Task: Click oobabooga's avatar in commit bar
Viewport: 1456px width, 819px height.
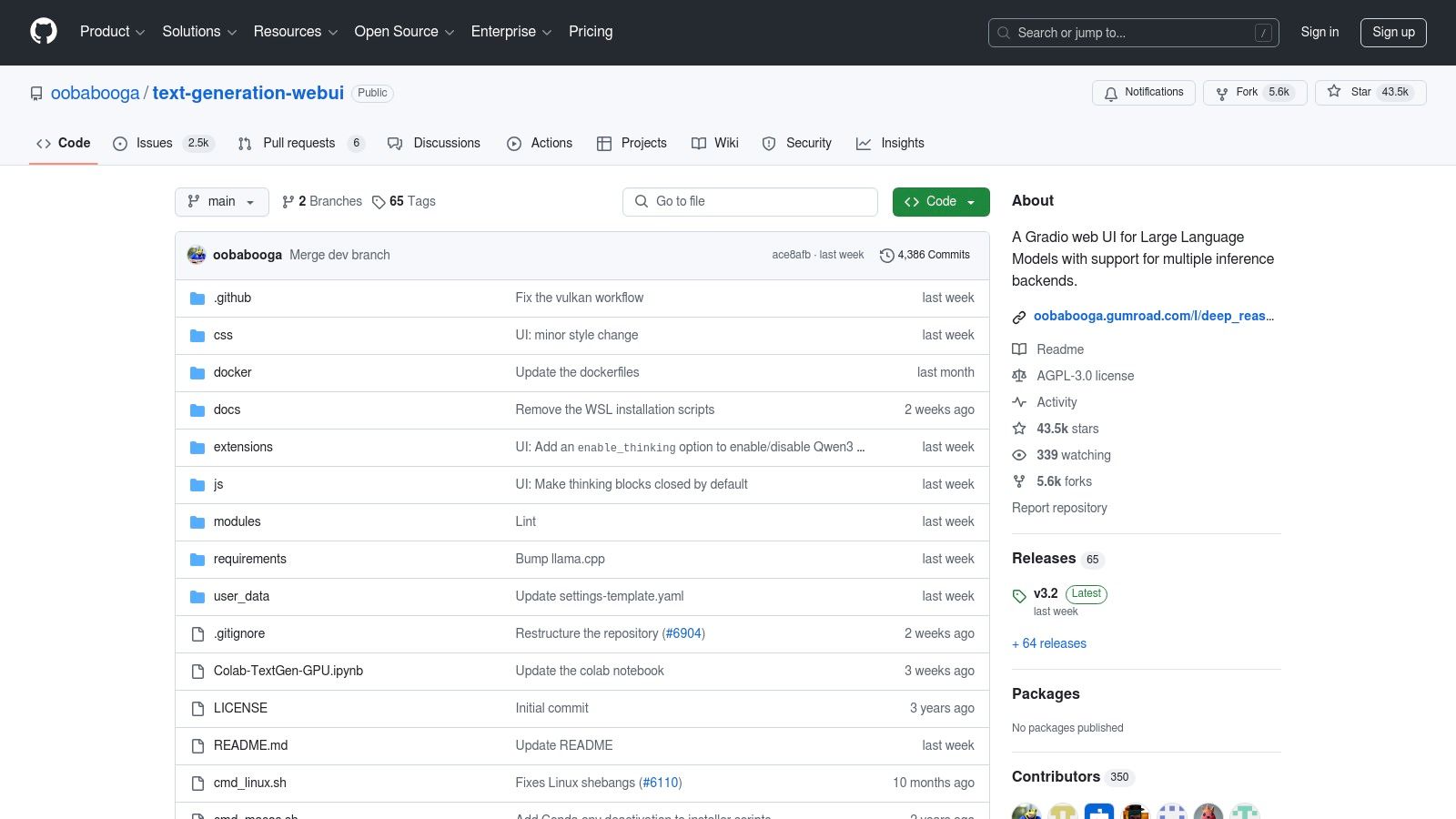Action: pos(197,255)
